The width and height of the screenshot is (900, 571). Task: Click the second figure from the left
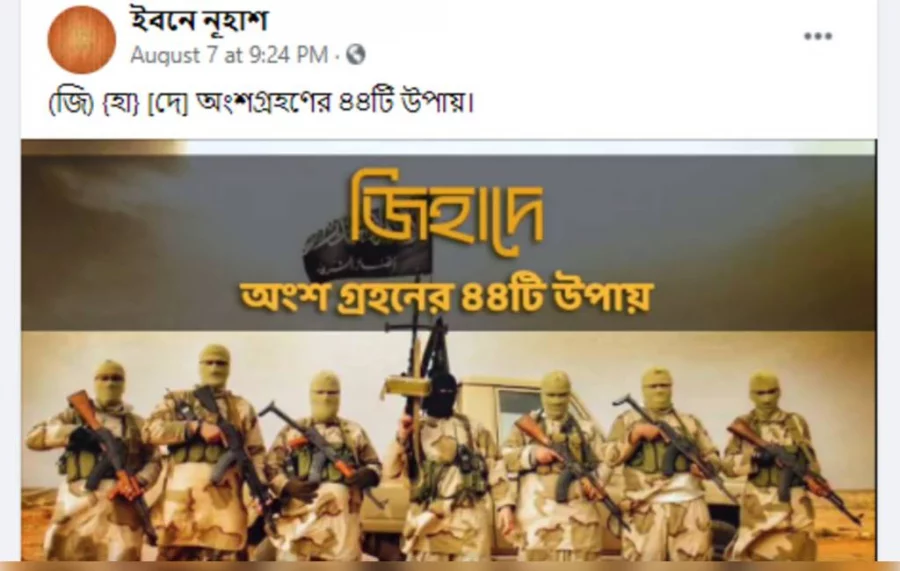coord(207,453)
